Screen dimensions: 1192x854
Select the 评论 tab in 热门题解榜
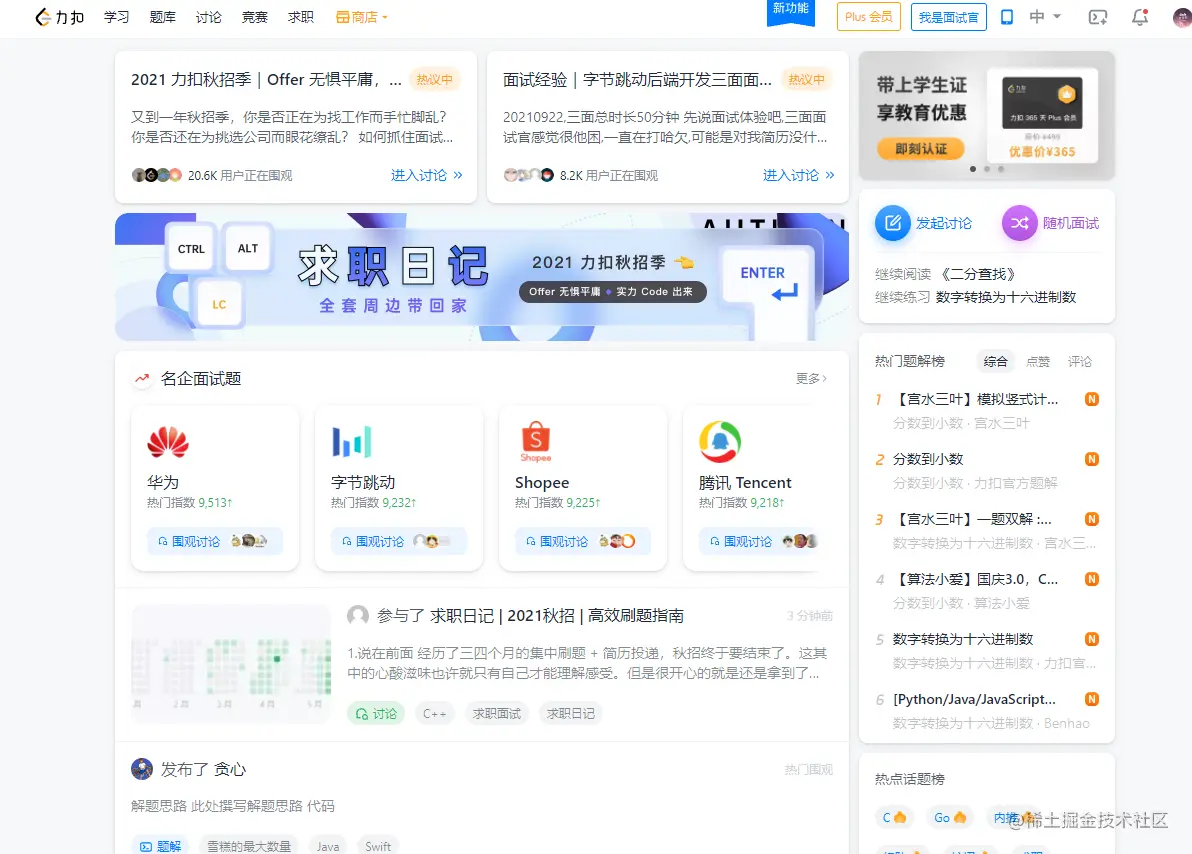1079,361
